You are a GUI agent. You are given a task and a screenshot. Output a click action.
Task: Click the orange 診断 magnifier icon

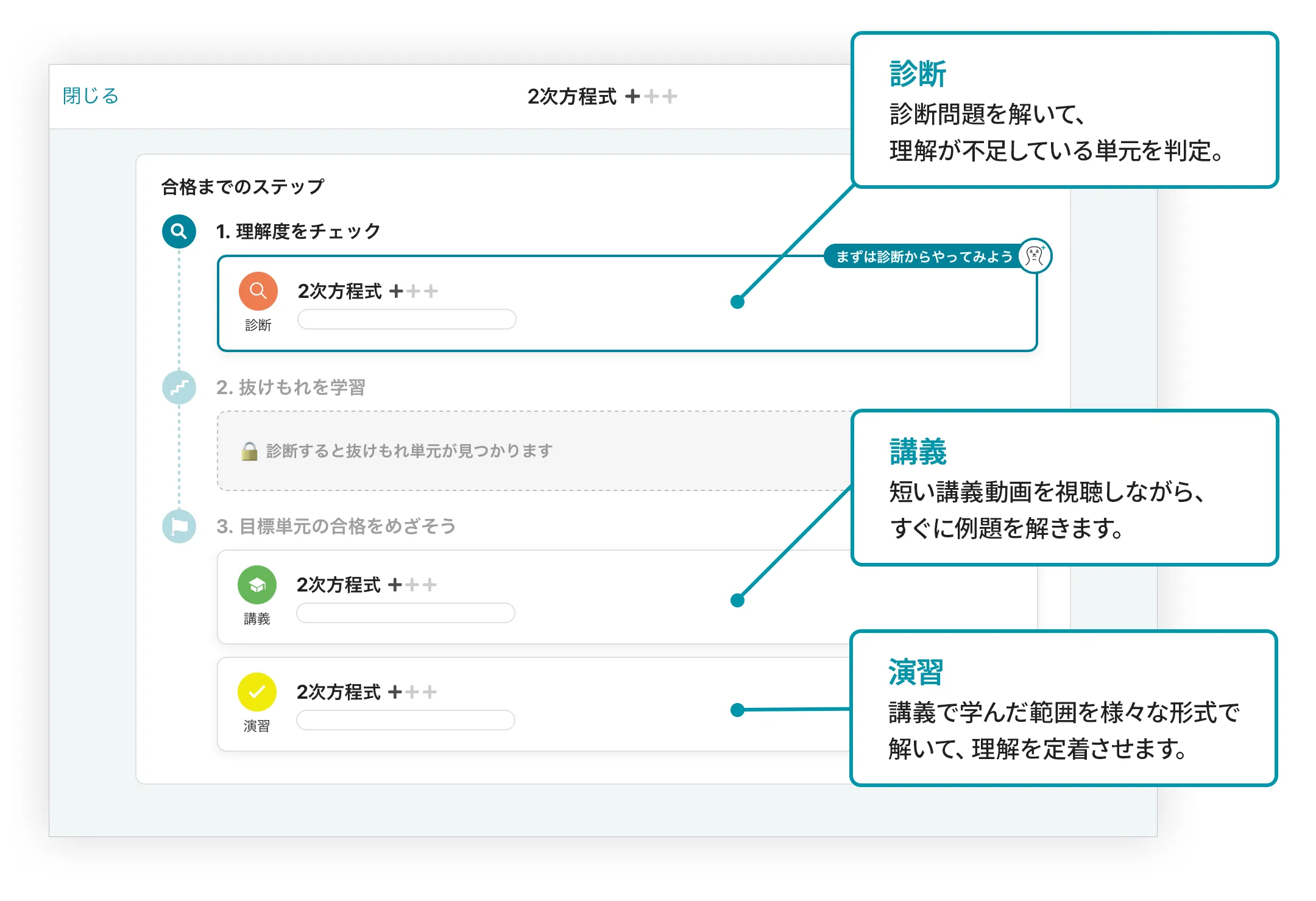[258, 291]
